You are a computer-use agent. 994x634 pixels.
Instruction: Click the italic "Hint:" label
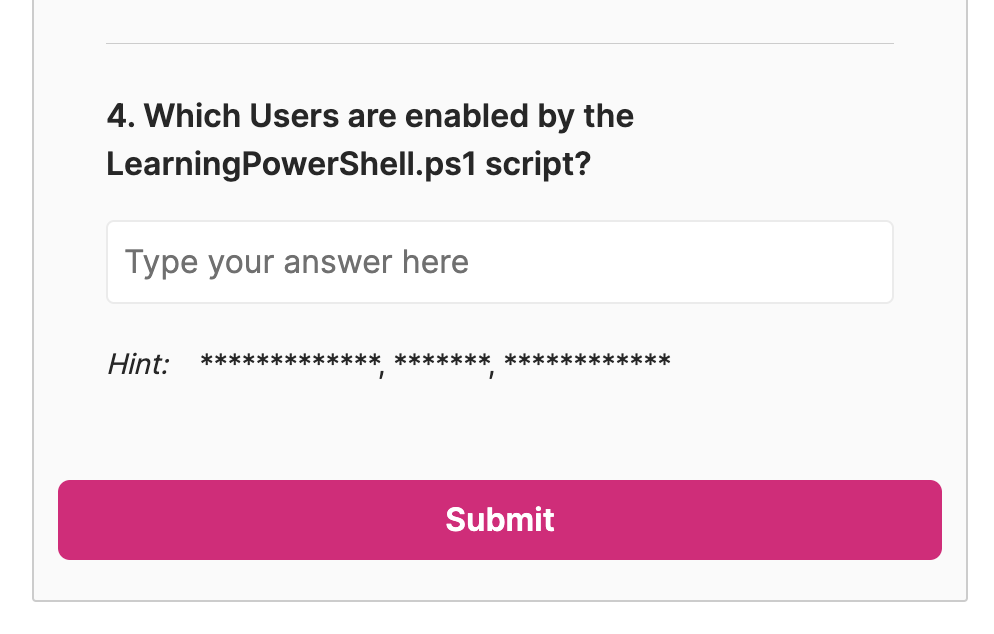(138, 364)
